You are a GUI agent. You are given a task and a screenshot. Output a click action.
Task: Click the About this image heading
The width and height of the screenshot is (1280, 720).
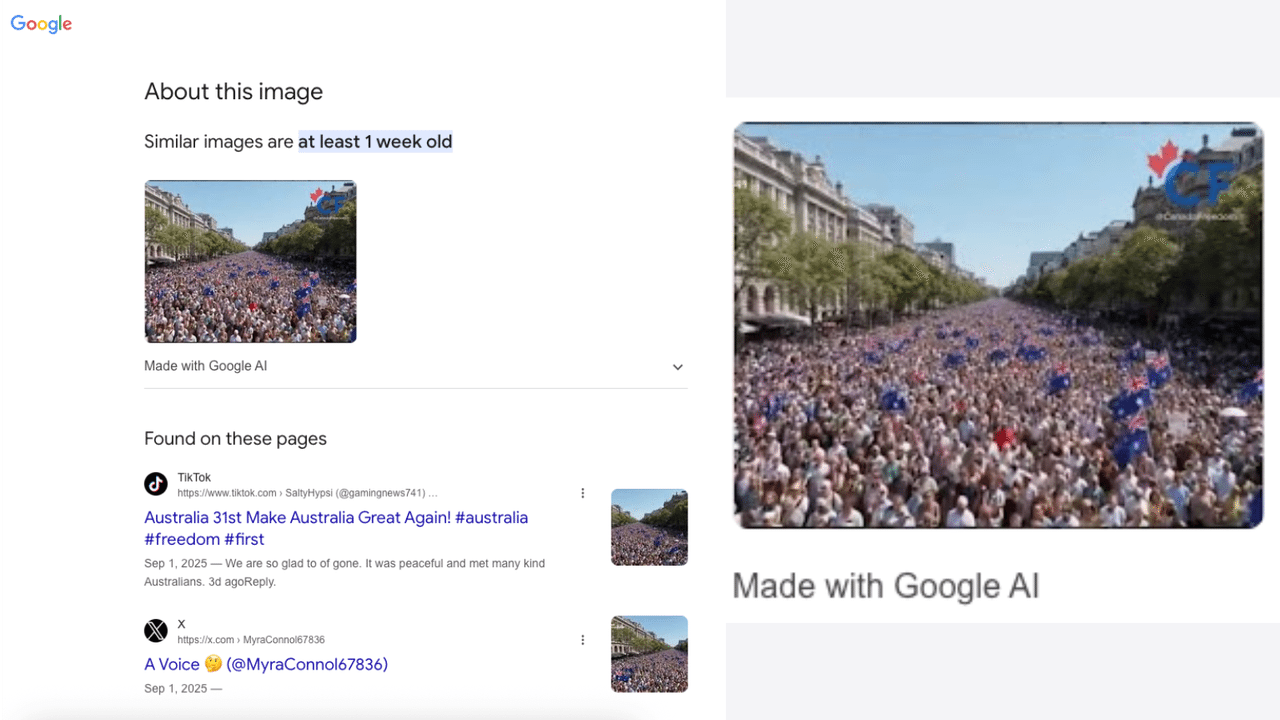tap(233, 91)
